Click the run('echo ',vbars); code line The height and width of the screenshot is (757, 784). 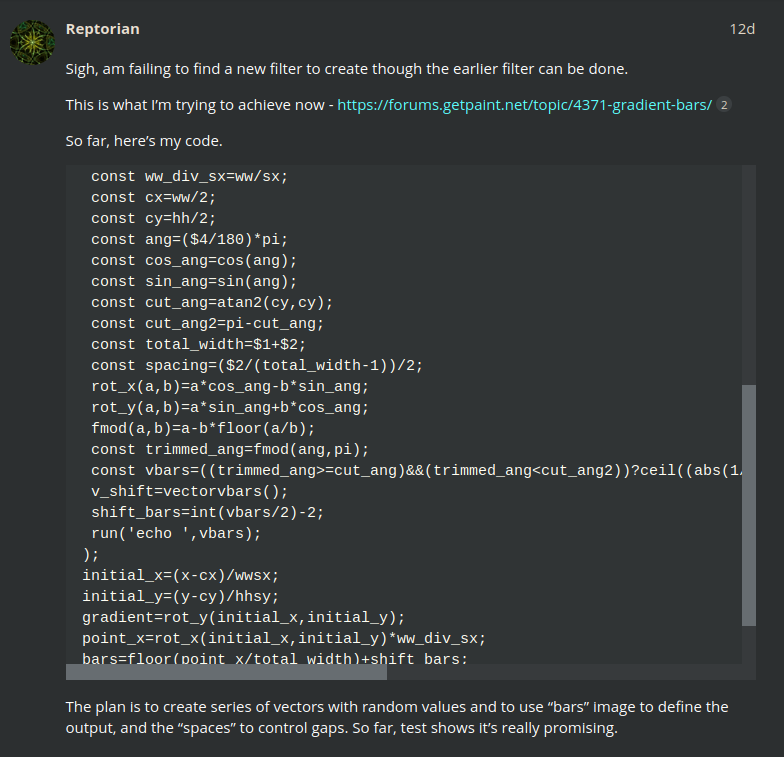176,534
